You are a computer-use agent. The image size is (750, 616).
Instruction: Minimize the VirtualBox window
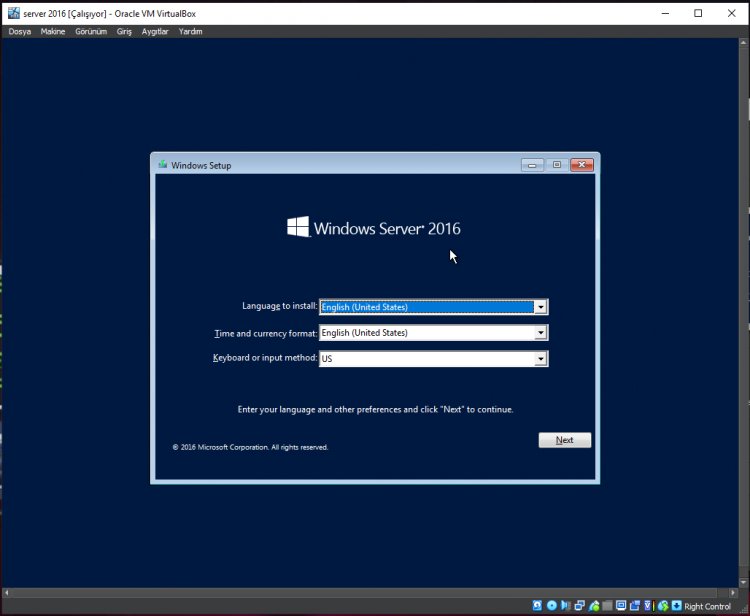[665, 13]
